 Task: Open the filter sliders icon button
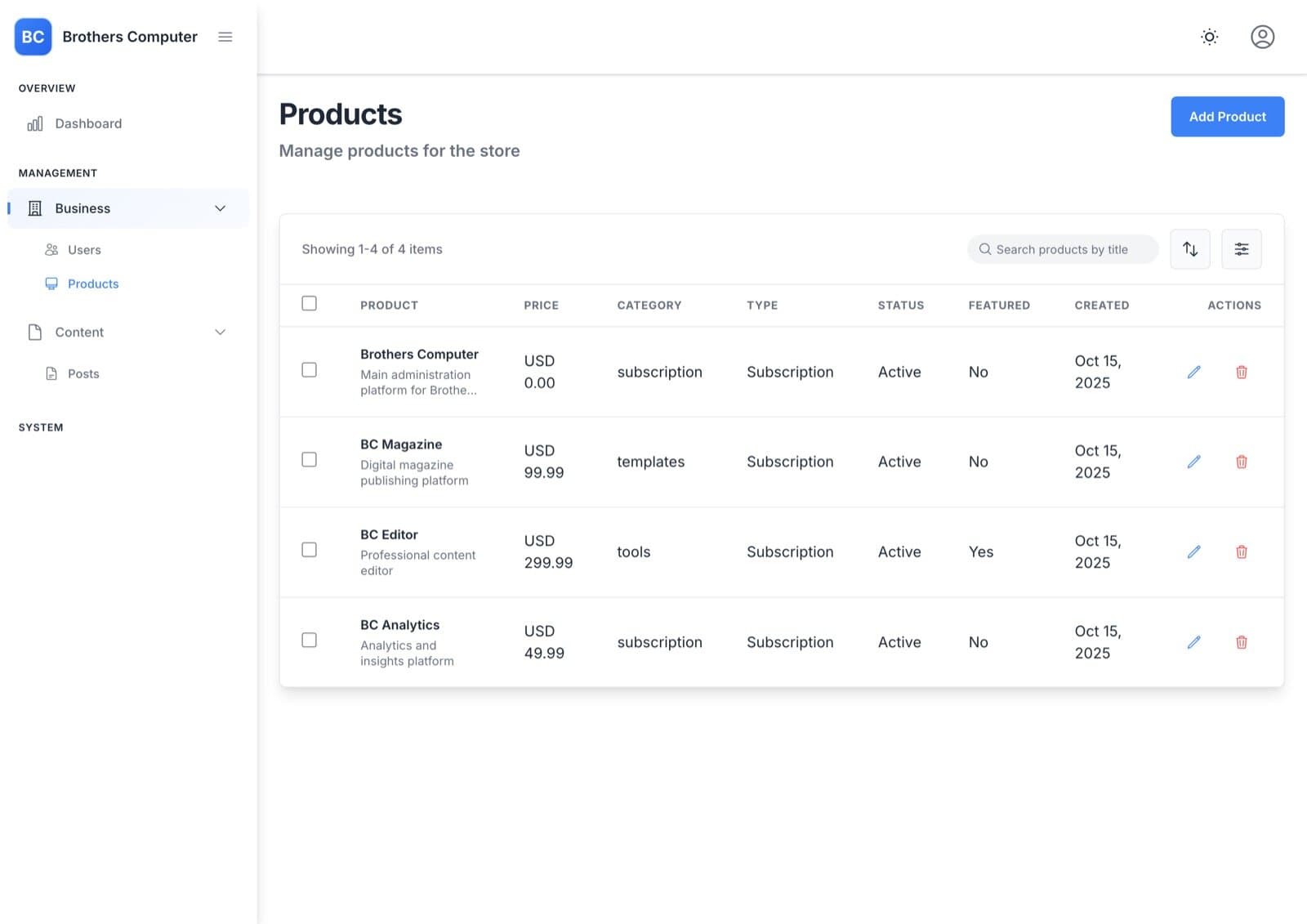point(1241,249)
